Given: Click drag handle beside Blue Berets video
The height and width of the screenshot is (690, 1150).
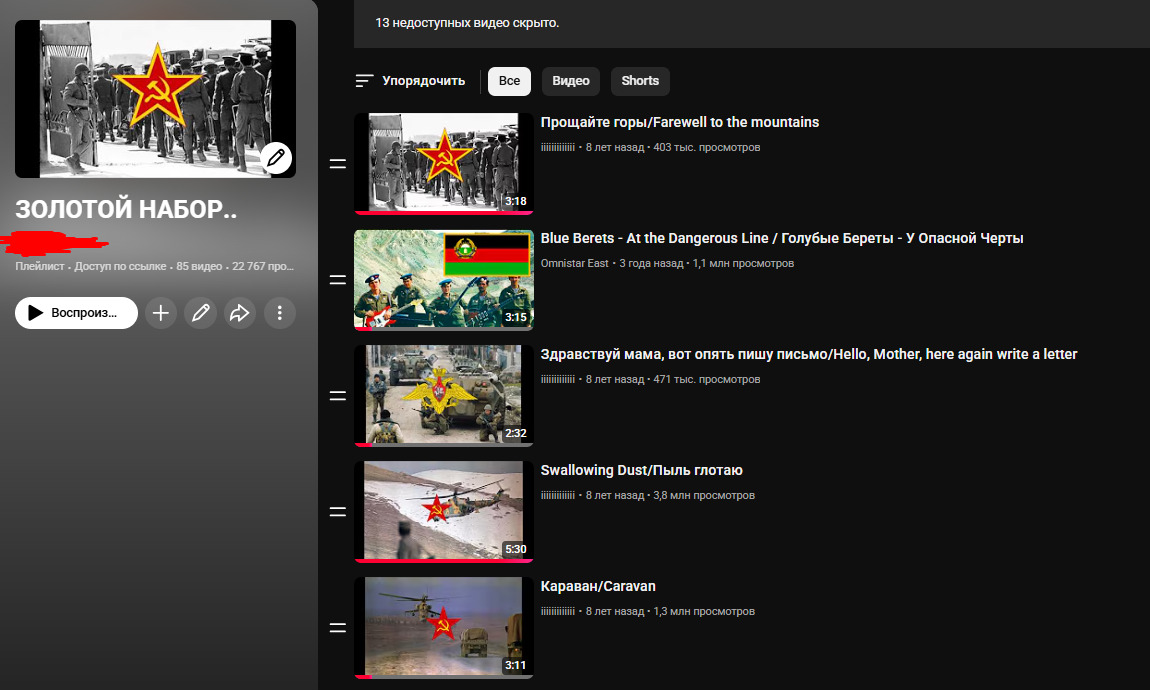Looking at the screenshot, I should tap(338, 280).
